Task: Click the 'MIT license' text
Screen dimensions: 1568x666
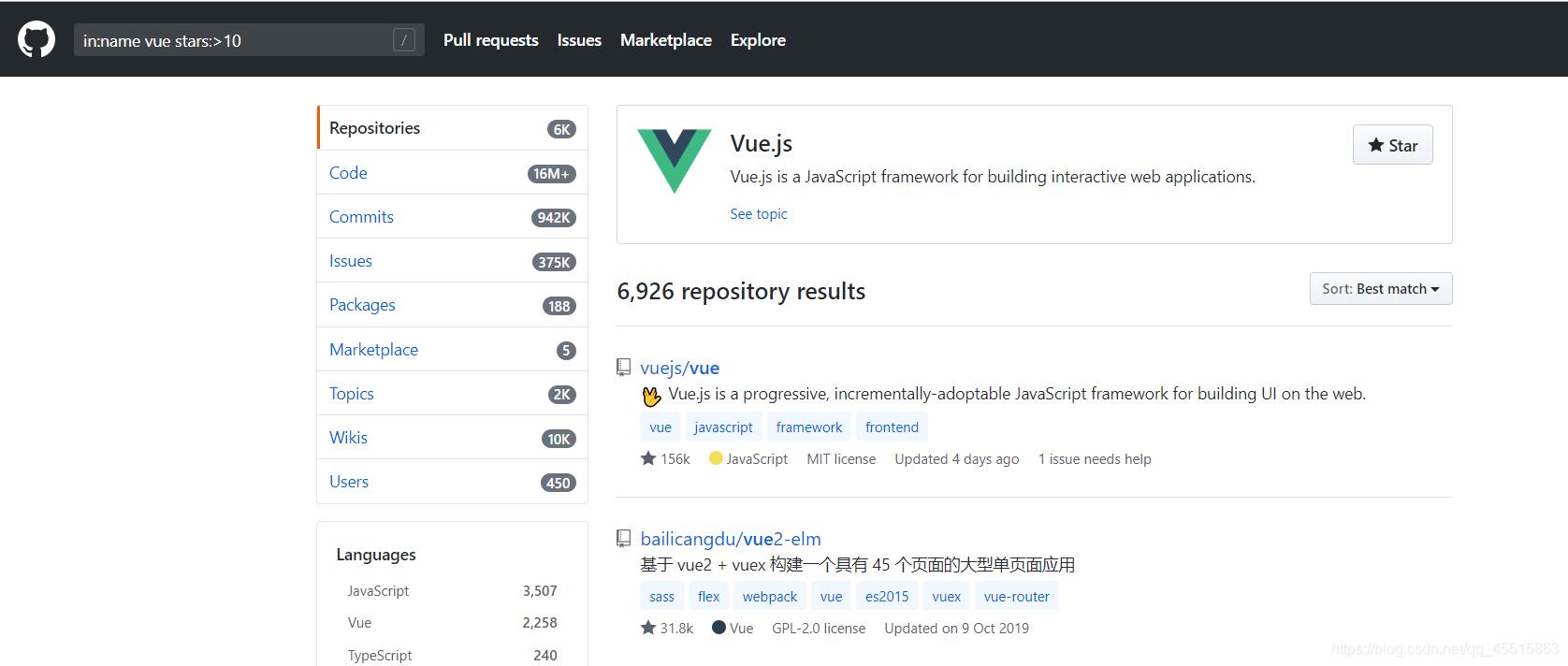Action: (842, 459)
